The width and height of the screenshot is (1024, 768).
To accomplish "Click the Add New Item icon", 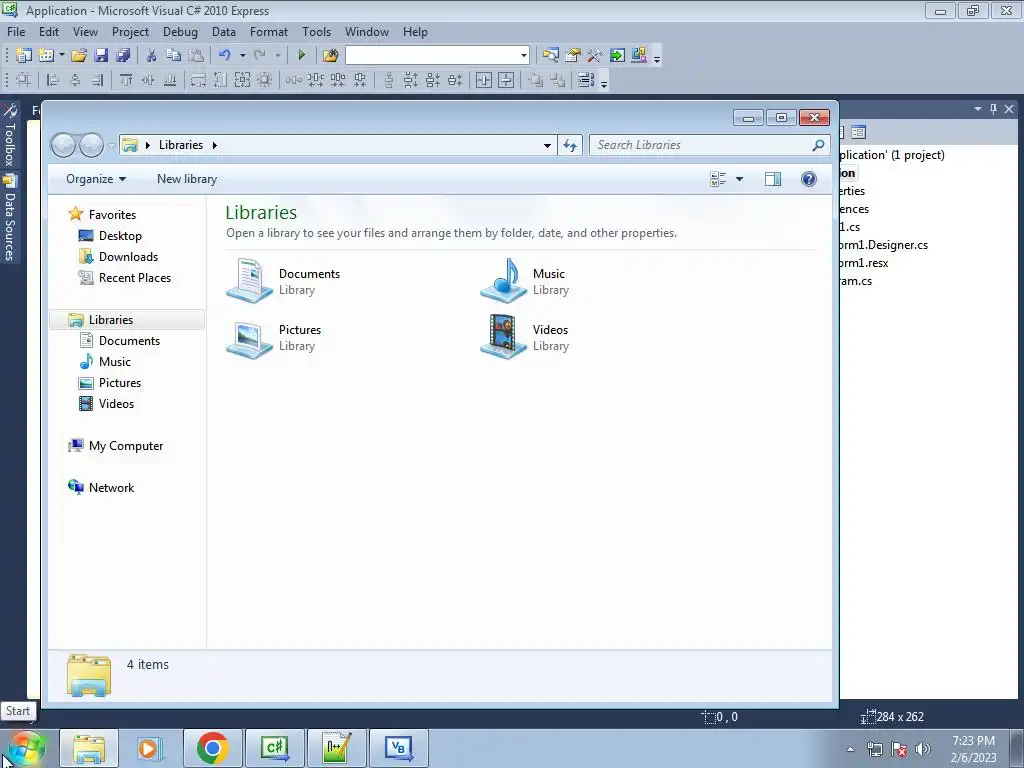I will (x=46, y=56).
